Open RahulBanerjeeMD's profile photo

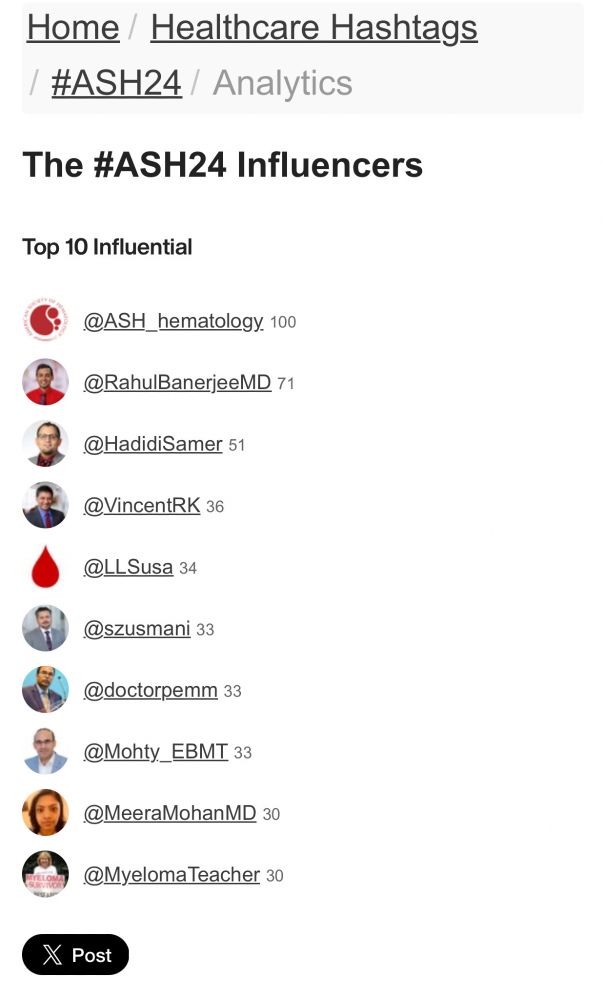click(45, 382)
